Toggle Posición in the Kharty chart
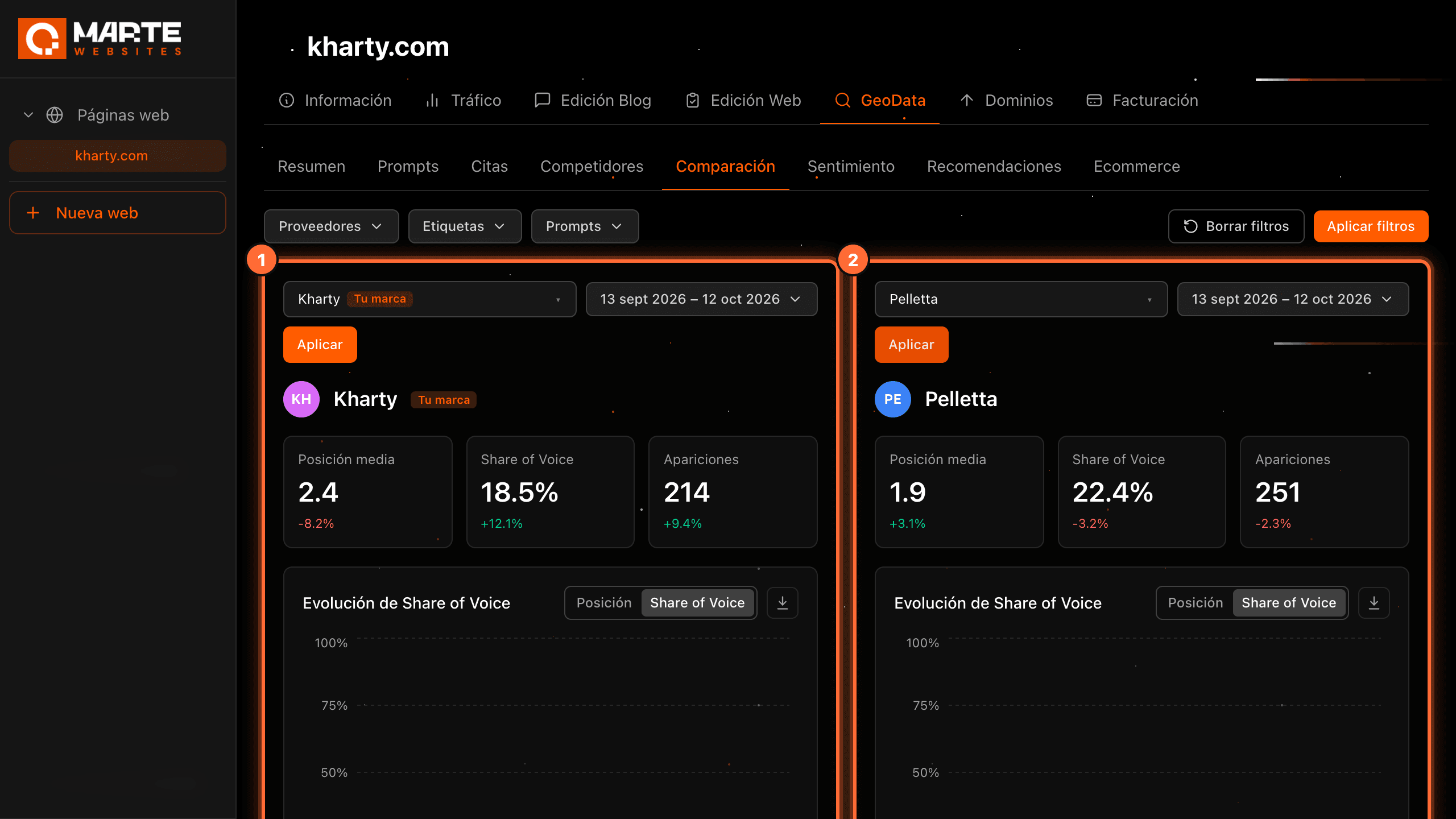 tap(604, 603)
